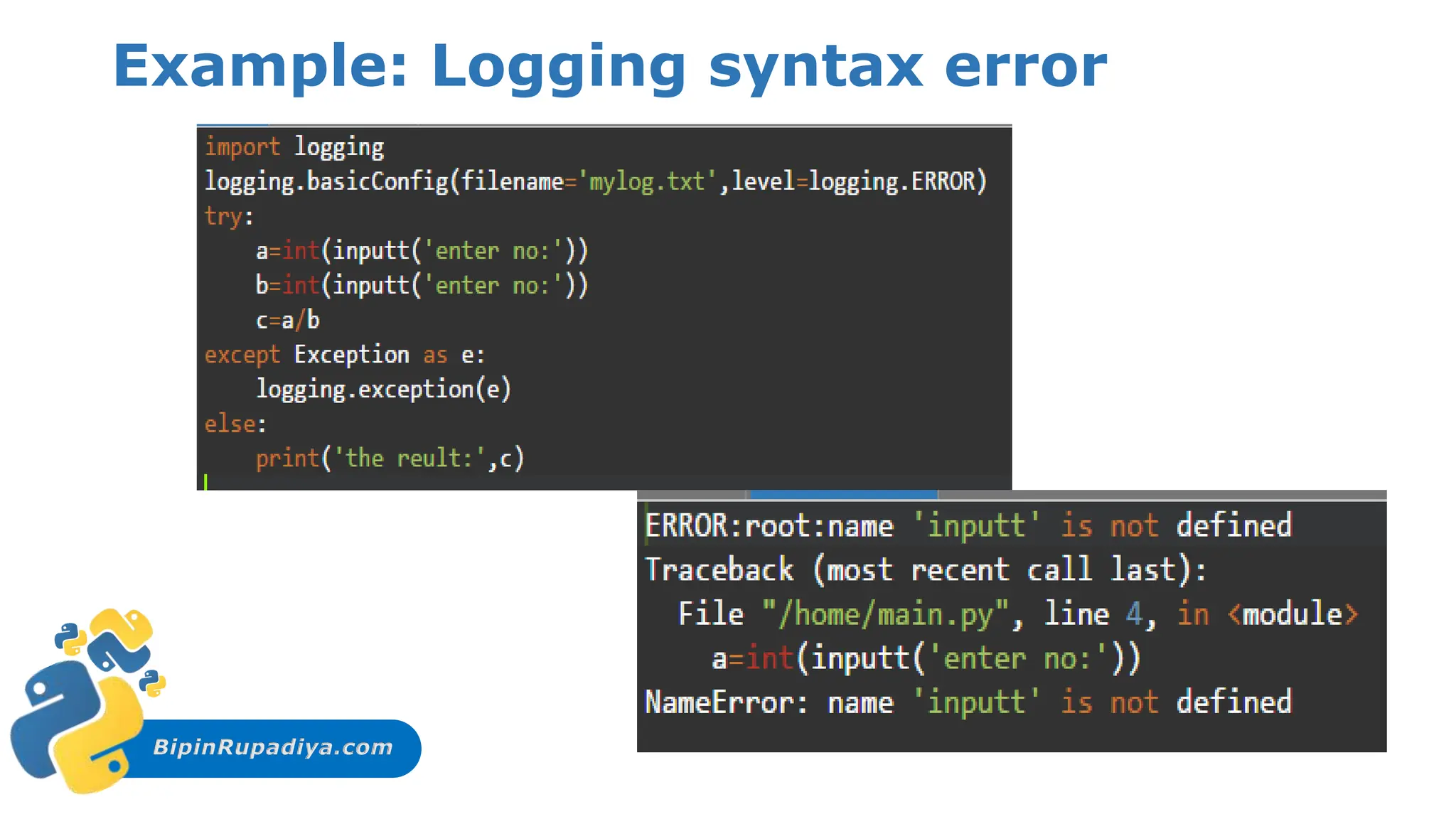Viewport: 1456px width, 819px height.
Task: Click the green text cursor in code editor
Action: pos(205,482)
